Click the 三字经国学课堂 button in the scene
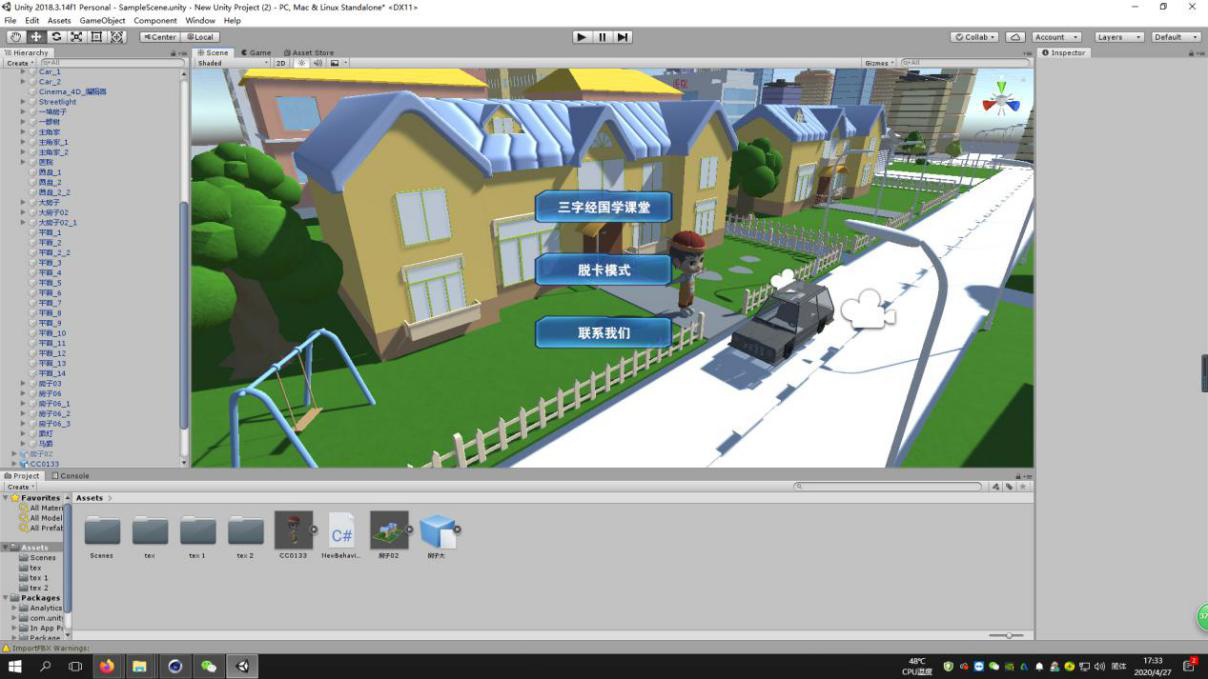This screenshot has height=679, width=1208. pyautogui.click(x=603, y=207)
